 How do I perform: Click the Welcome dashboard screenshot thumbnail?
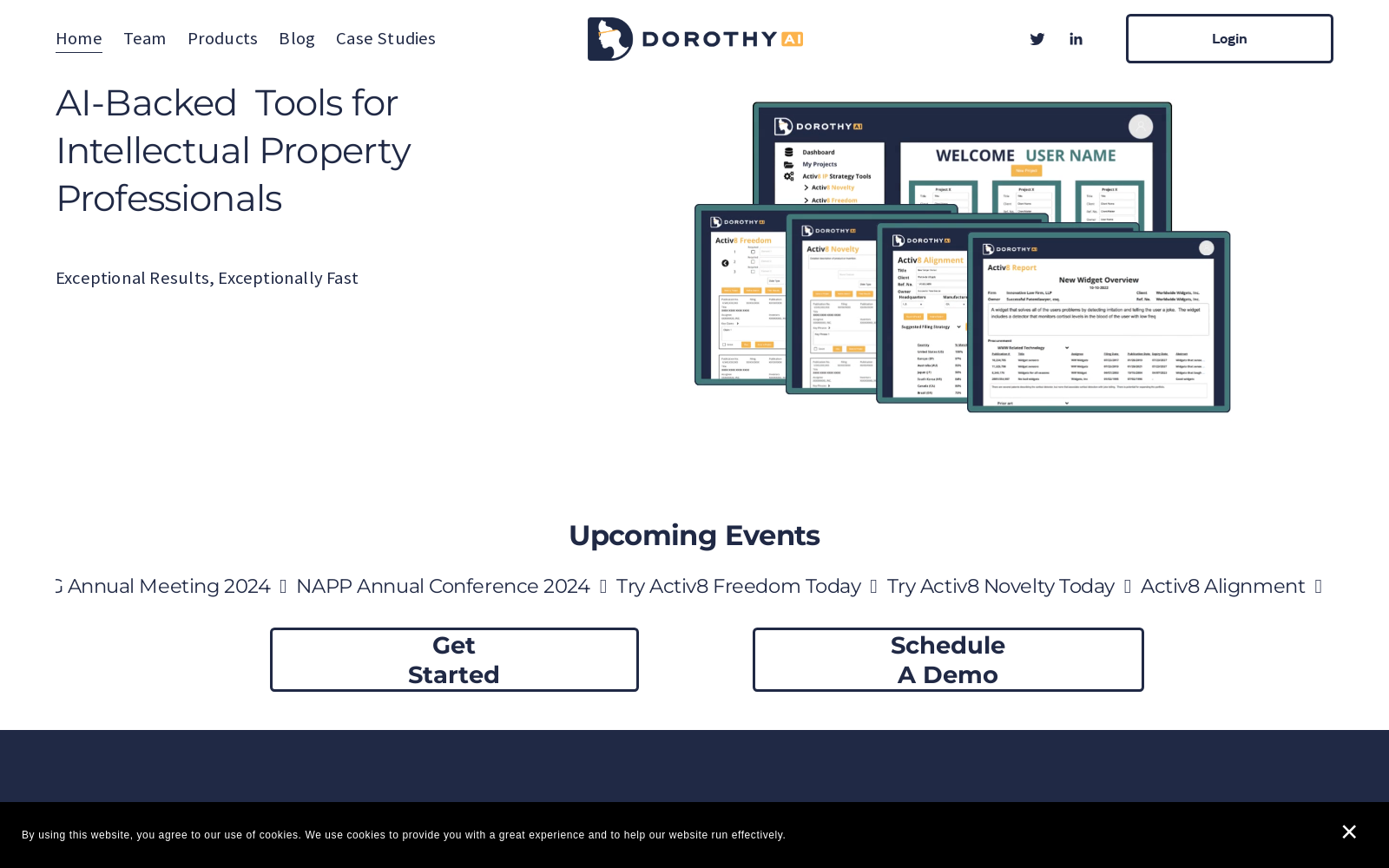[962, 156]
